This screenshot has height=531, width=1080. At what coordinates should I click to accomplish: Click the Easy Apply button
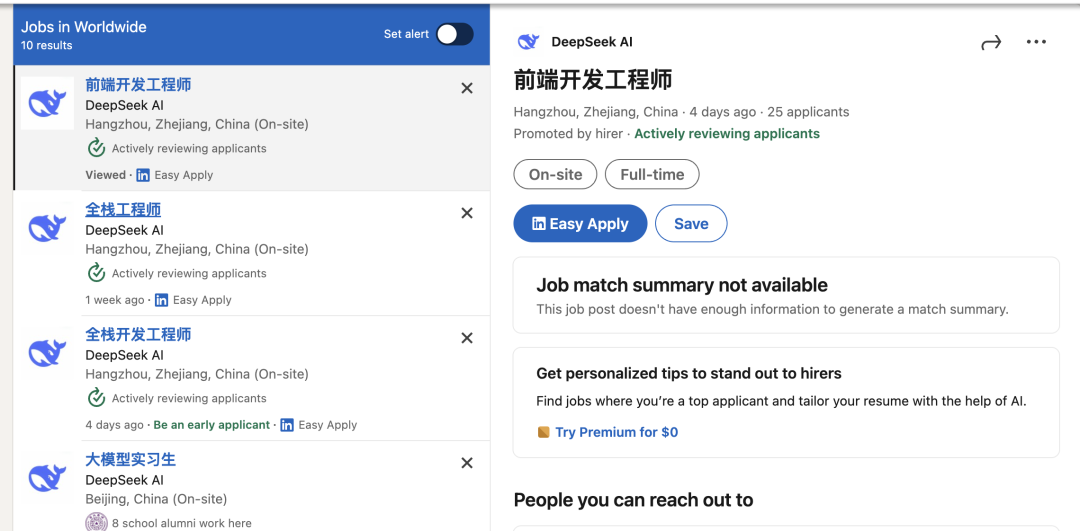pyautogui.click(x=580, y=223)
